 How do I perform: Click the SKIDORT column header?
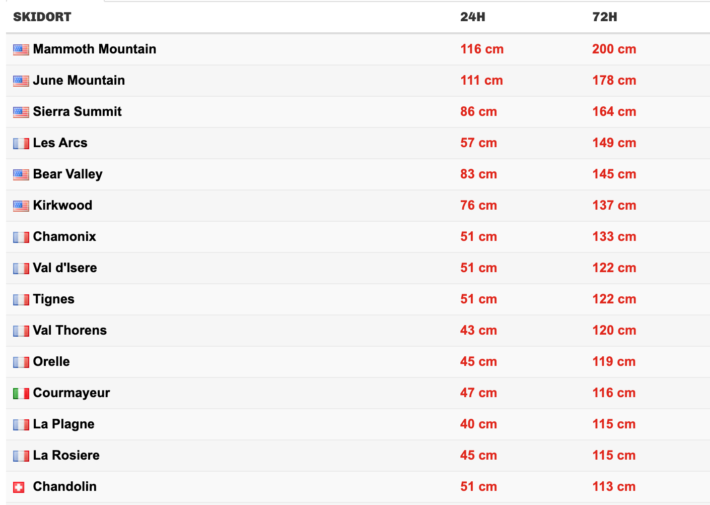point(42,17)
